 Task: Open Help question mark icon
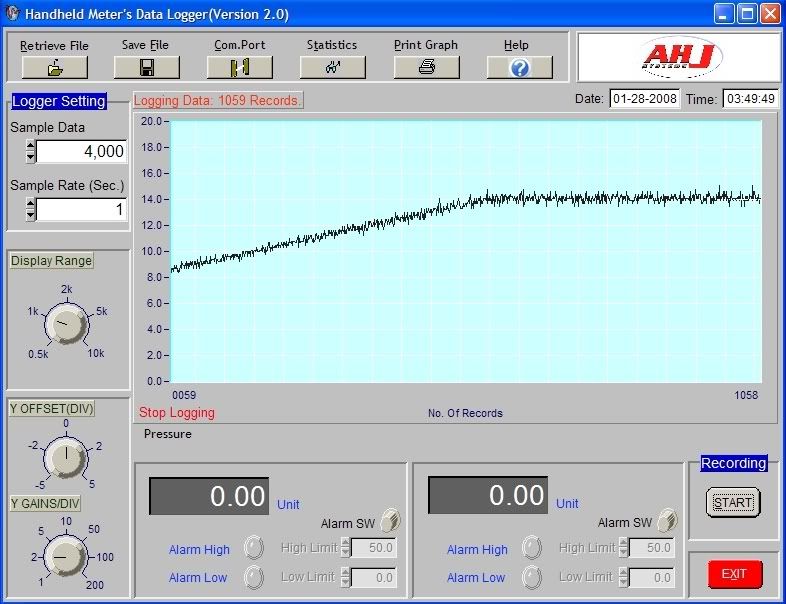[517, 67]
